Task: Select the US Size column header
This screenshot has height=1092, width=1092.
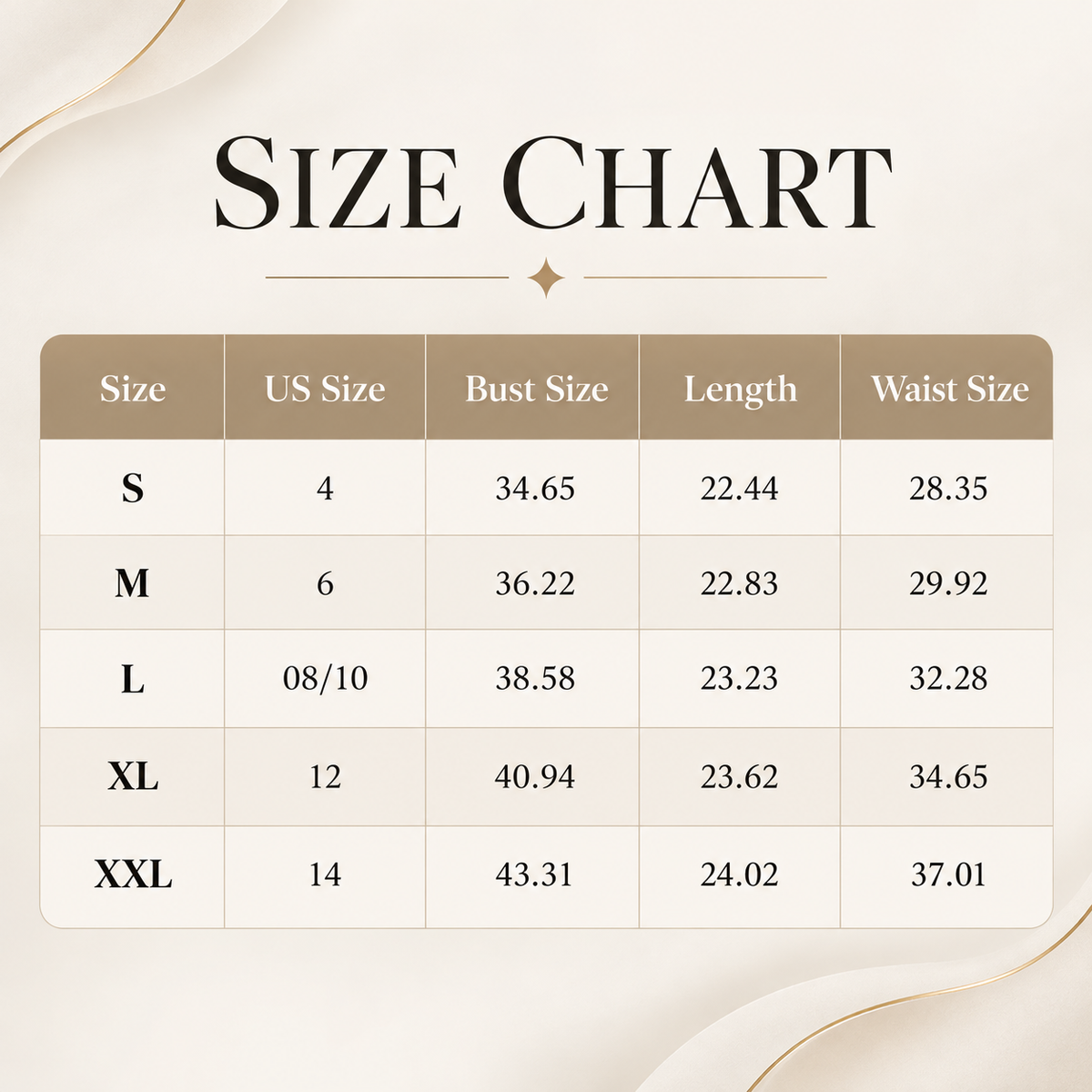Action: [325, 389]
